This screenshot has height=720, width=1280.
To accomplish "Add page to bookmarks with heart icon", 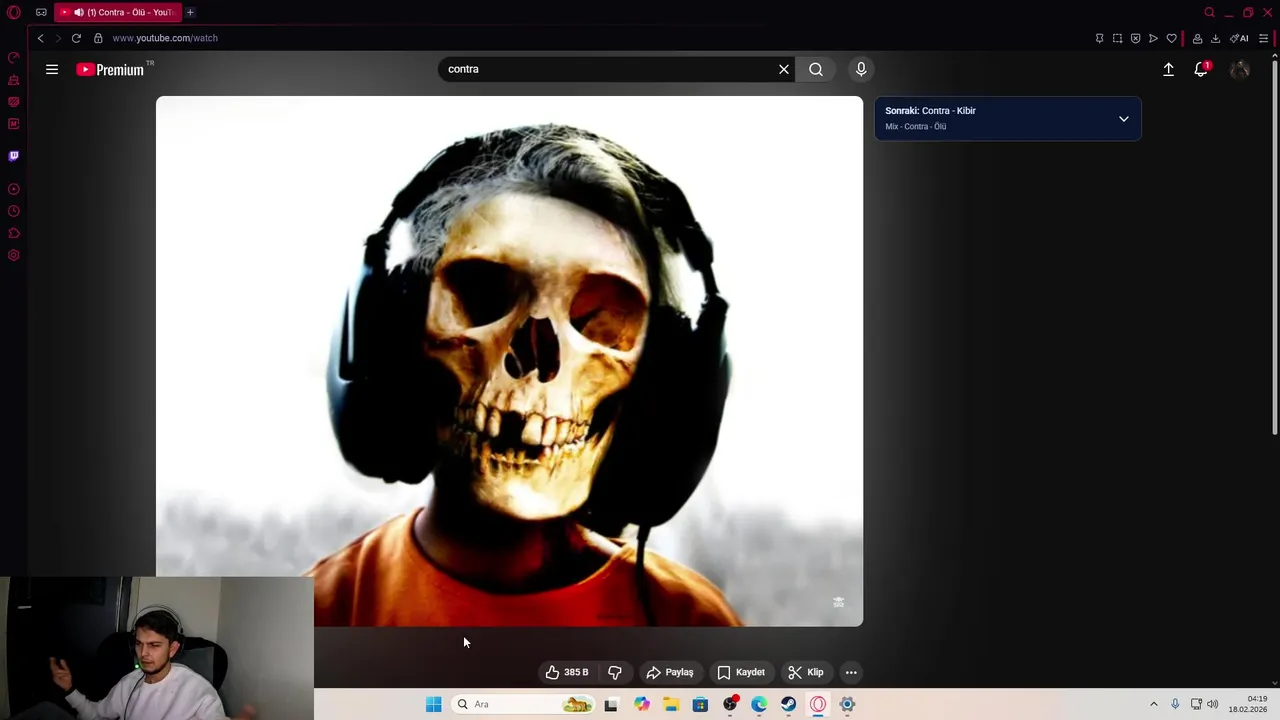I will tap(1171, 38).
